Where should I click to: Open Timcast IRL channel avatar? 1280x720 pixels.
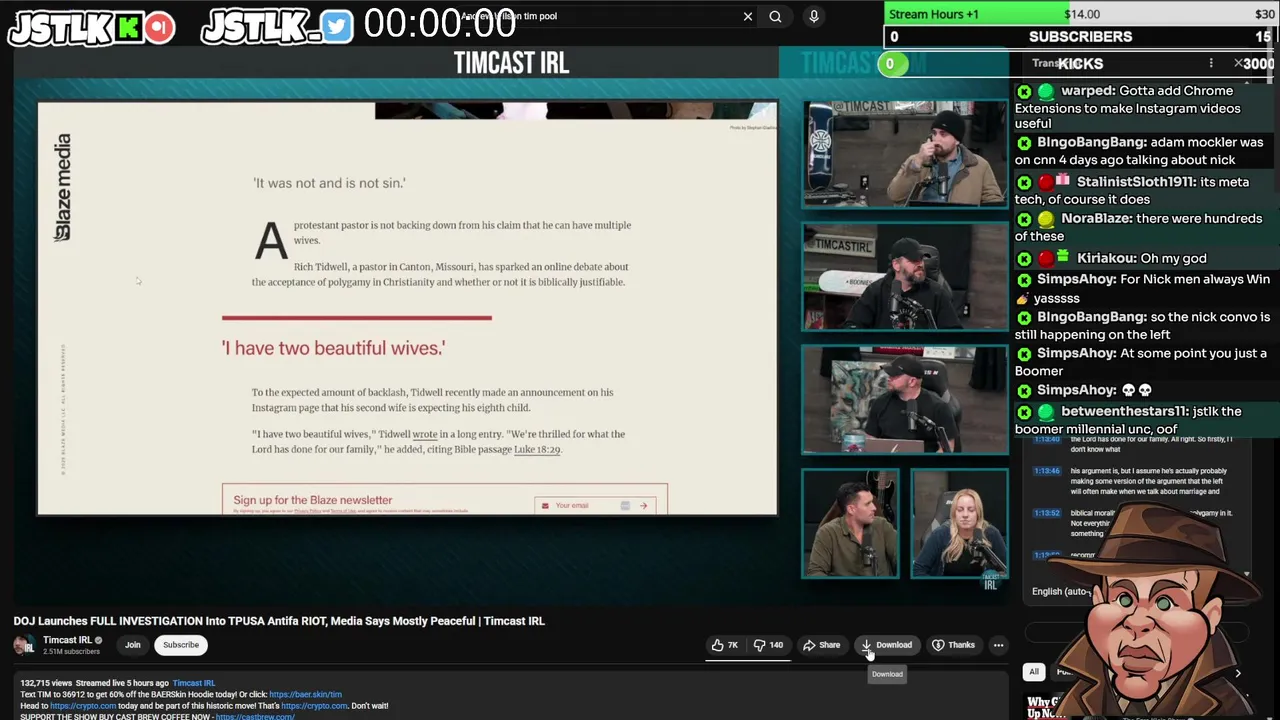[x=24, y=645]
